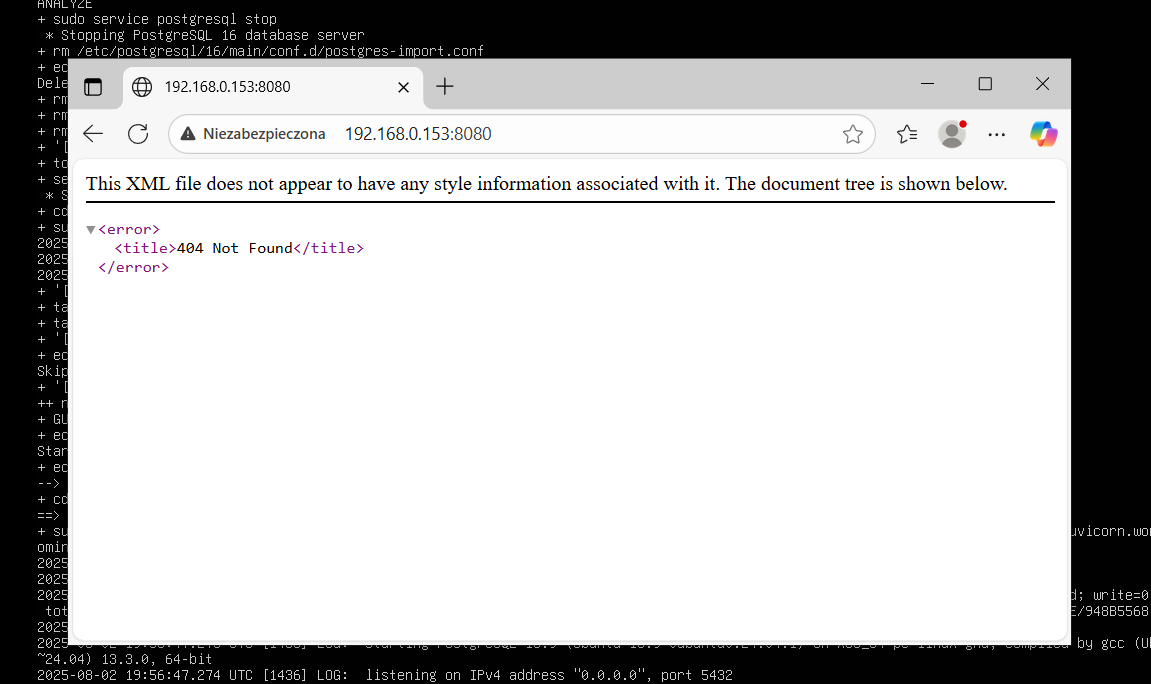This screenshot has height=684, width=1151.
Task: Launch the Copilot sidebar icon
Action: click(1043, 134)
